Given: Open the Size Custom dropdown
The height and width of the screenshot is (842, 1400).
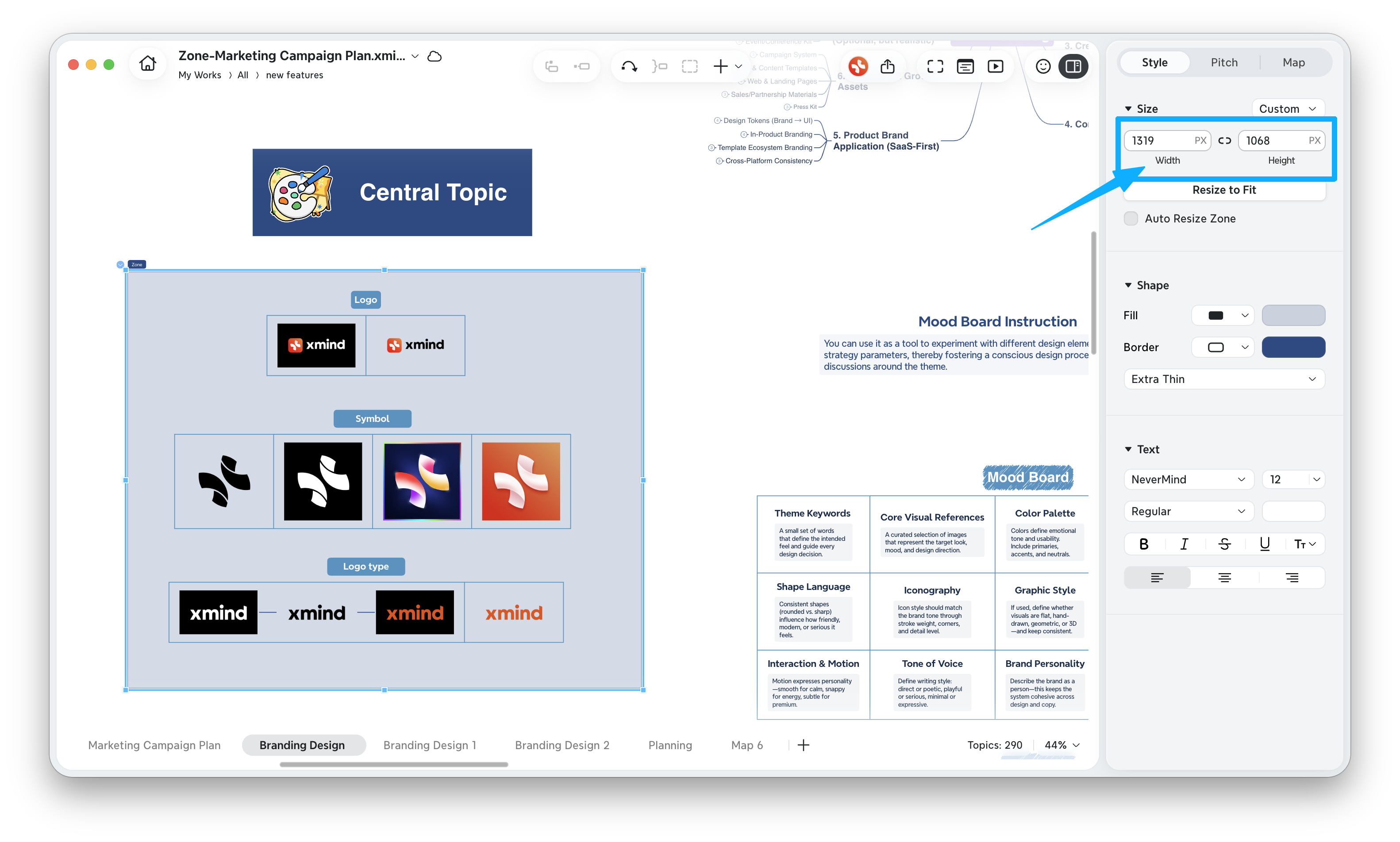Looking at the screenshot, I should 1288,109.
